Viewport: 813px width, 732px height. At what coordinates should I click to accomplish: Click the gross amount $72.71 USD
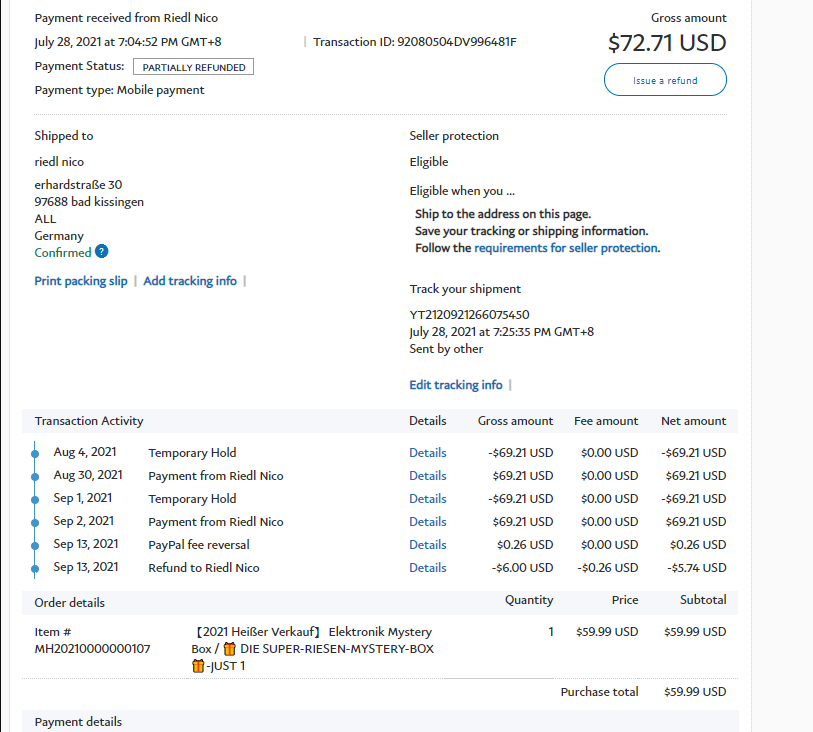(667, 43)
